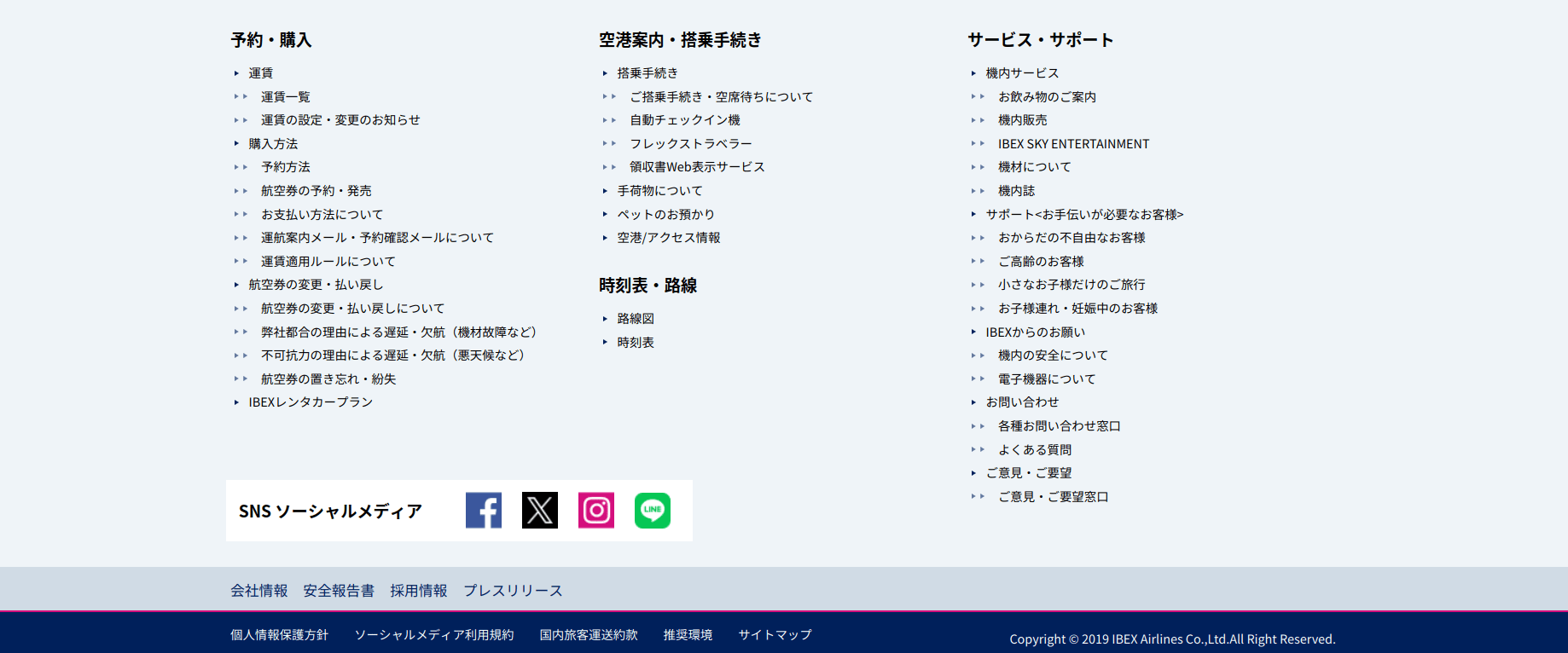Open the 時刻表 link
This screenshot has width=1568, height=653.
click(636, 343)
